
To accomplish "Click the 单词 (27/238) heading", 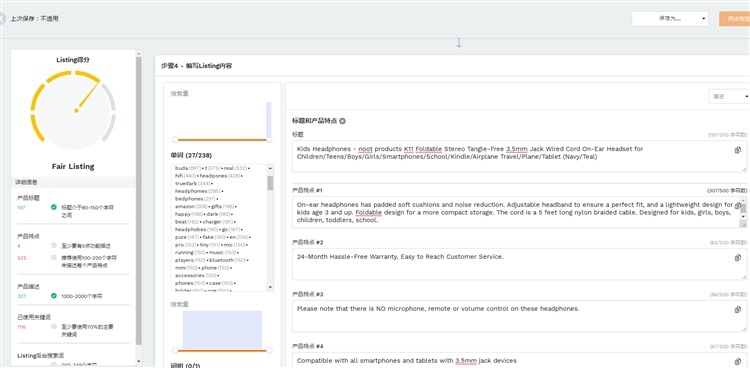I will 191,156.
